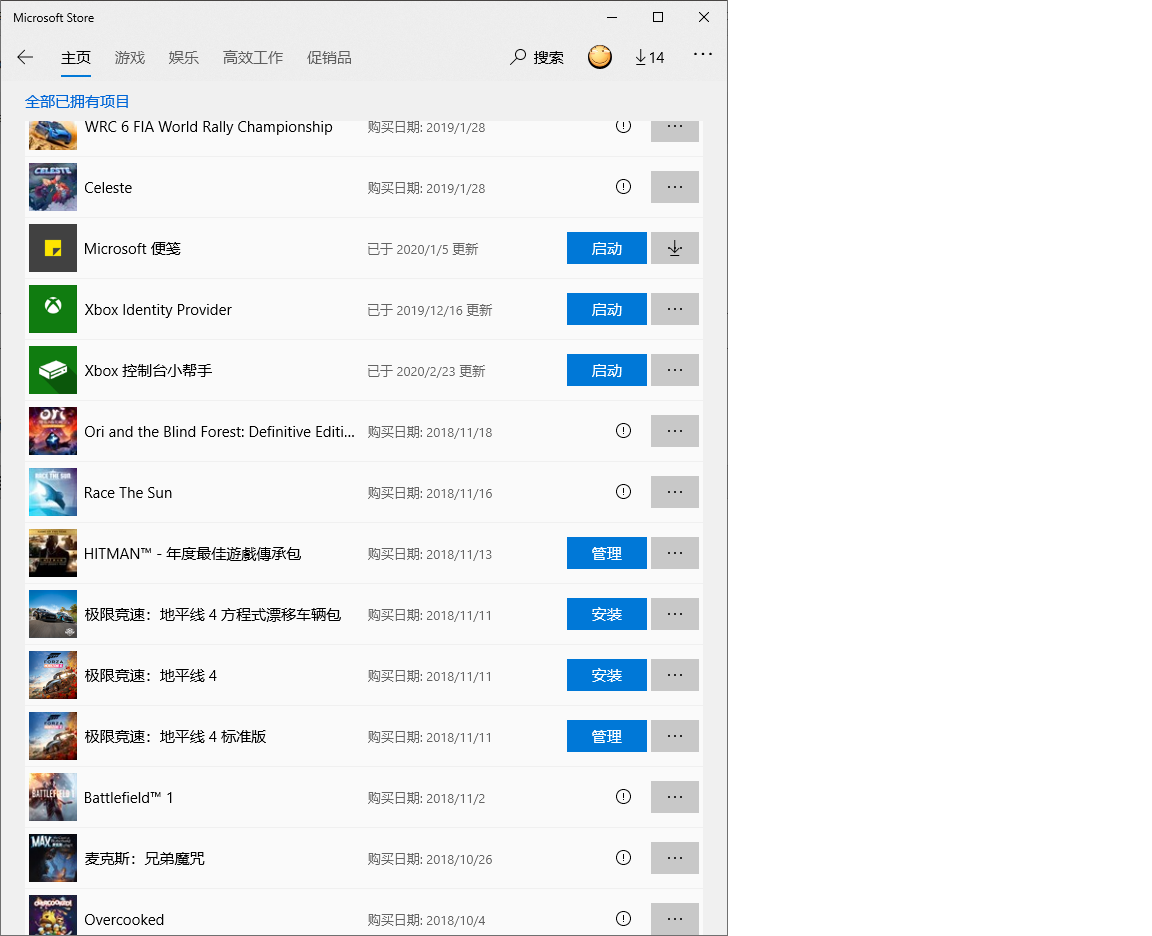Open more options for Xbox Identity Provider
1152x936 pixels.
[x=674, y=309]
